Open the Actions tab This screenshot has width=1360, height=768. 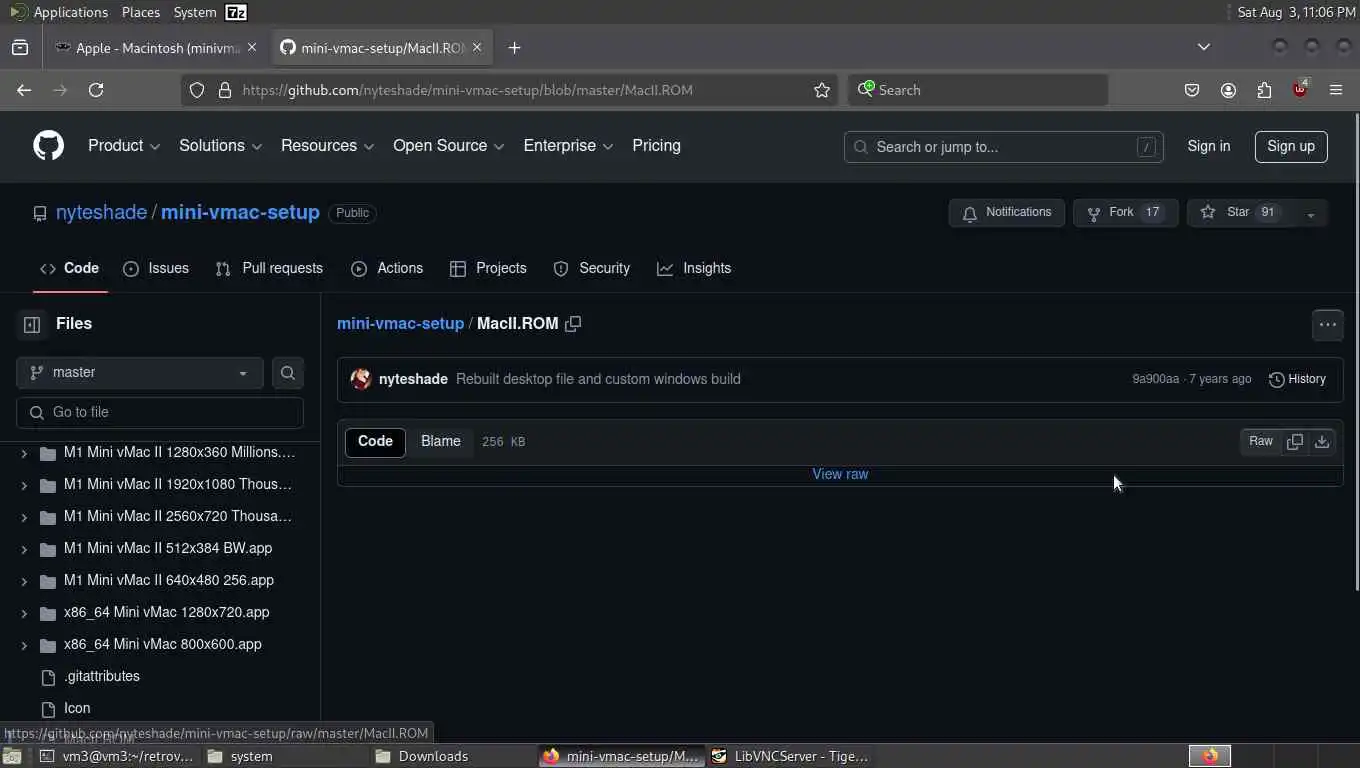coord(387,268)
